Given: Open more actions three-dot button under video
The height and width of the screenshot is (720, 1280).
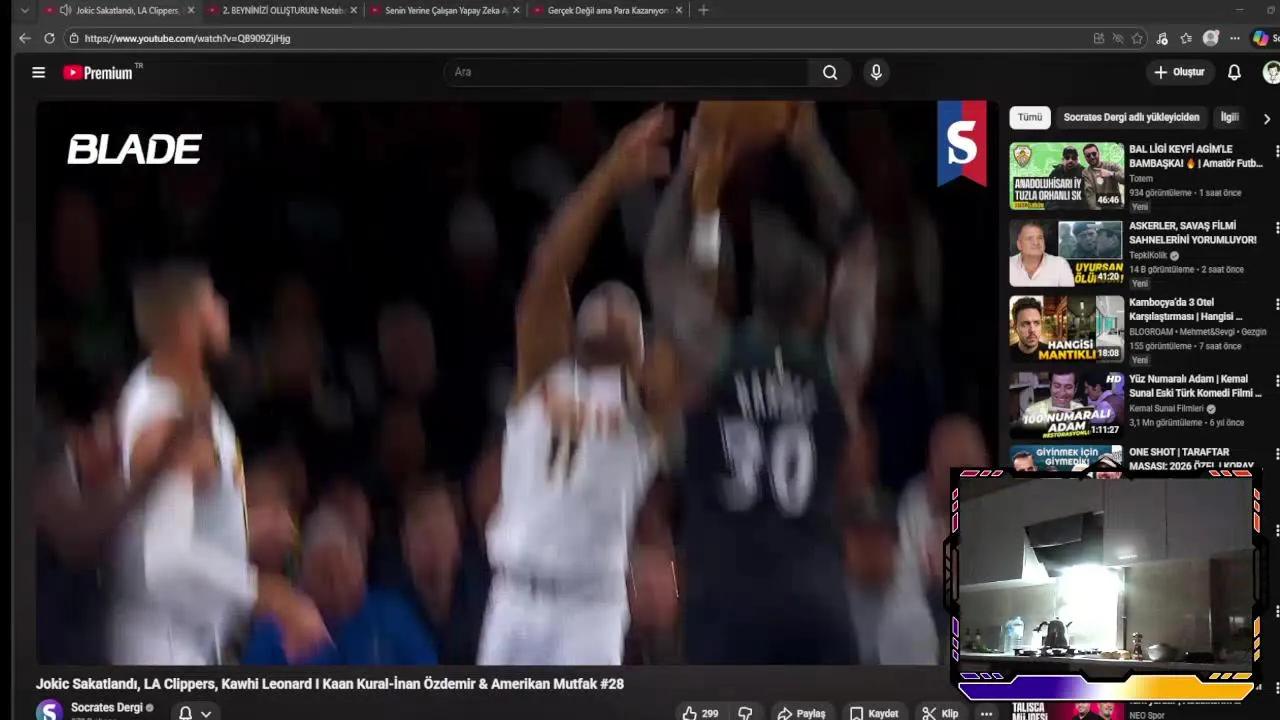Looking at the screenshot, I should click(986, 713).
